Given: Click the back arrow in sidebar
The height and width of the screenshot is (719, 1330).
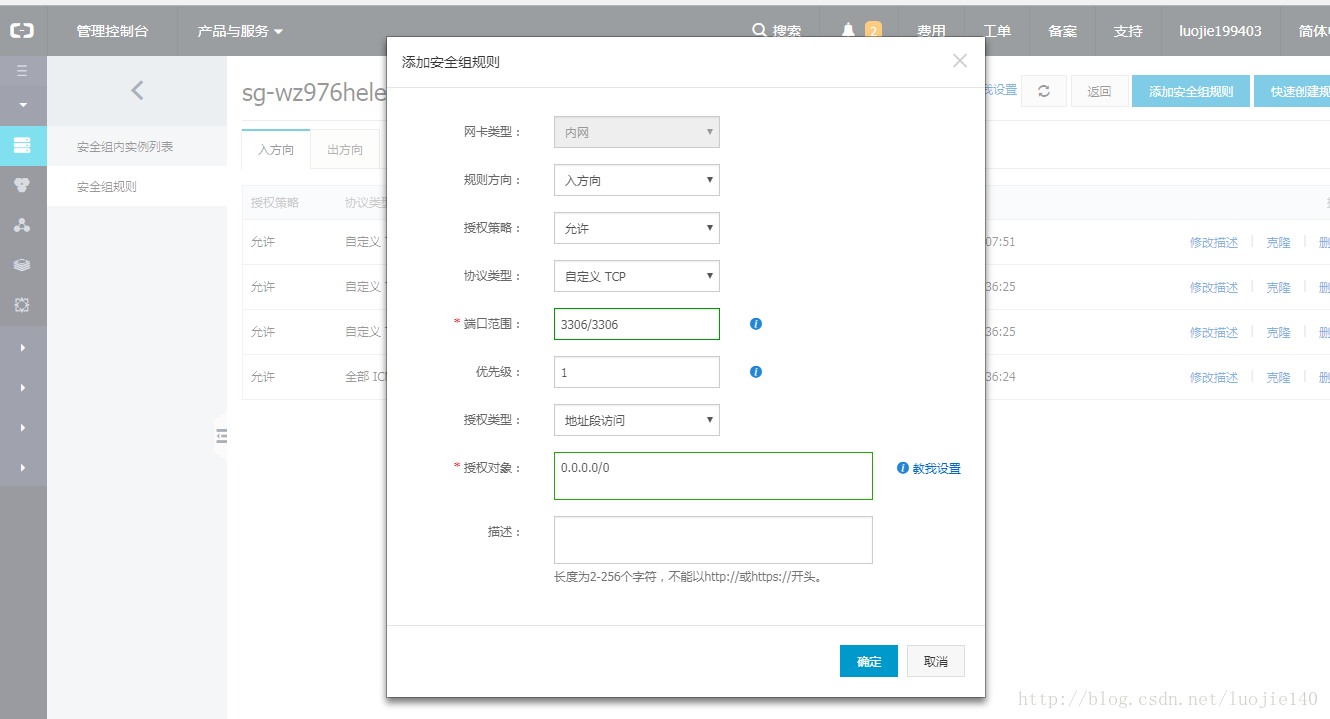Looking at the screenshot, I should pos(137,91).
